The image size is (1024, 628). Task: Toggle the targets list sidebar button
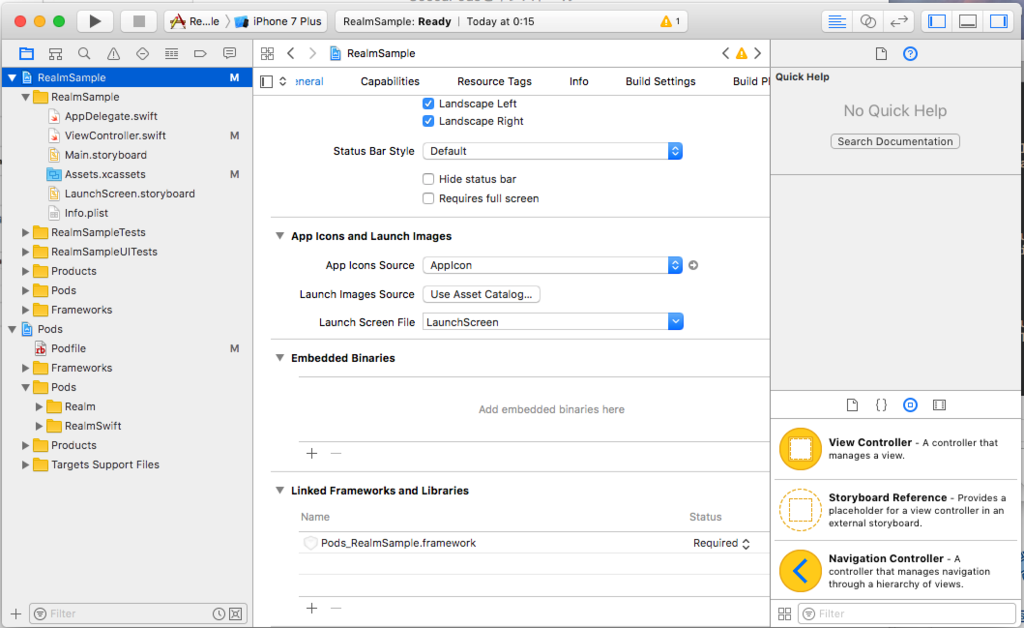coord(266,82)
